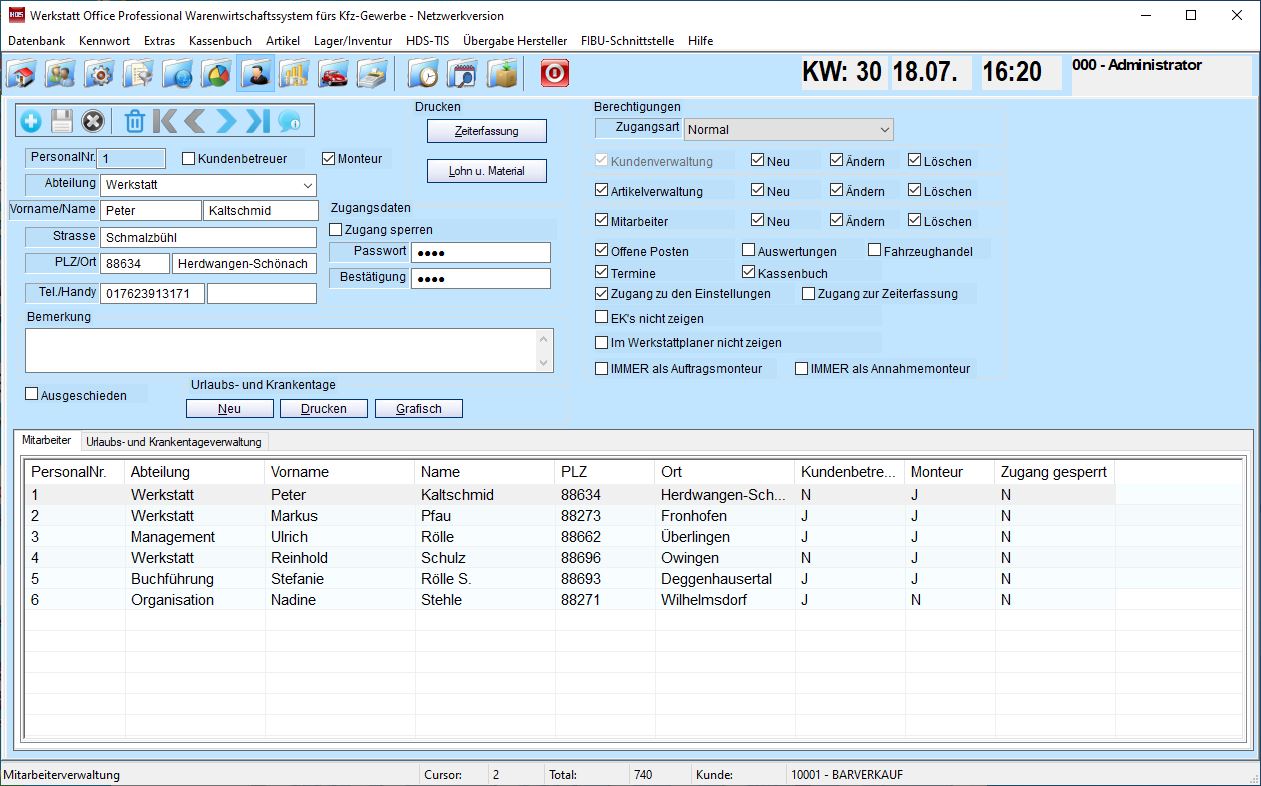Expand the Abteilung dropdown
This screenshot has width=1261, height=786.
pyautogui.click(x=306, y=185)
